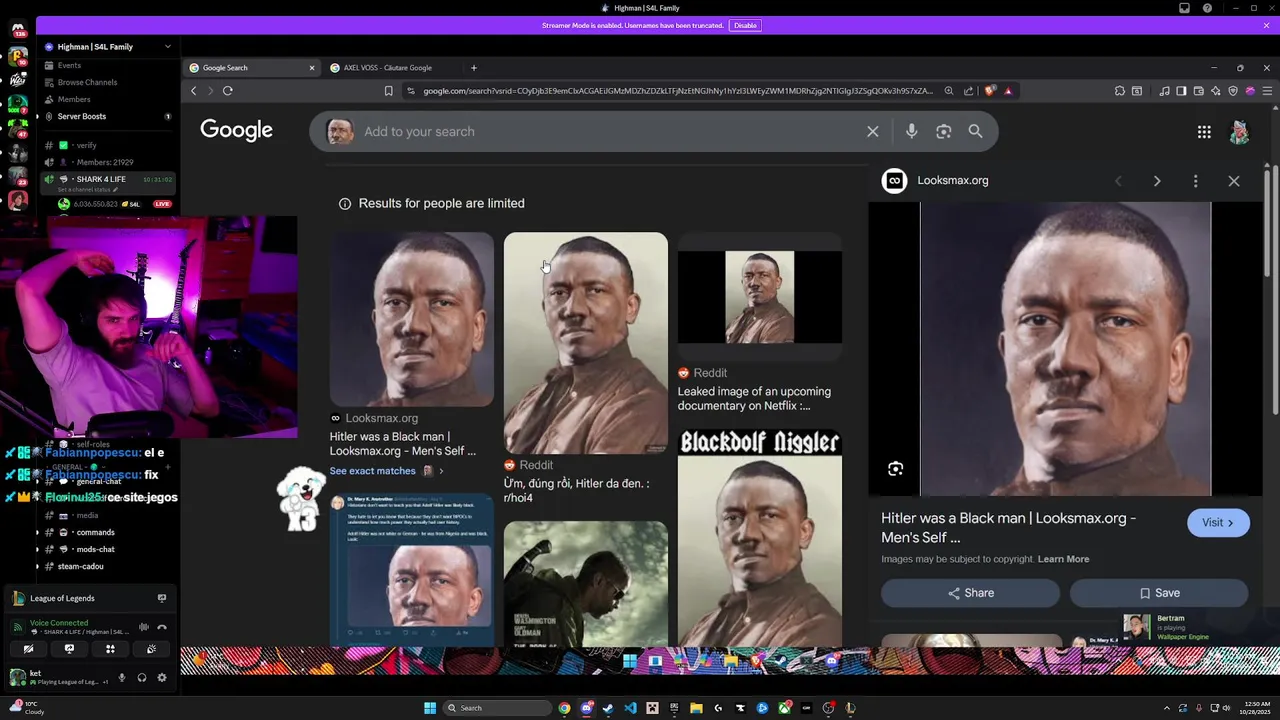Switch to AXEL VOSS Cautare Google tab
Viewport: 1280px width, 720px height.
[387, 68]
